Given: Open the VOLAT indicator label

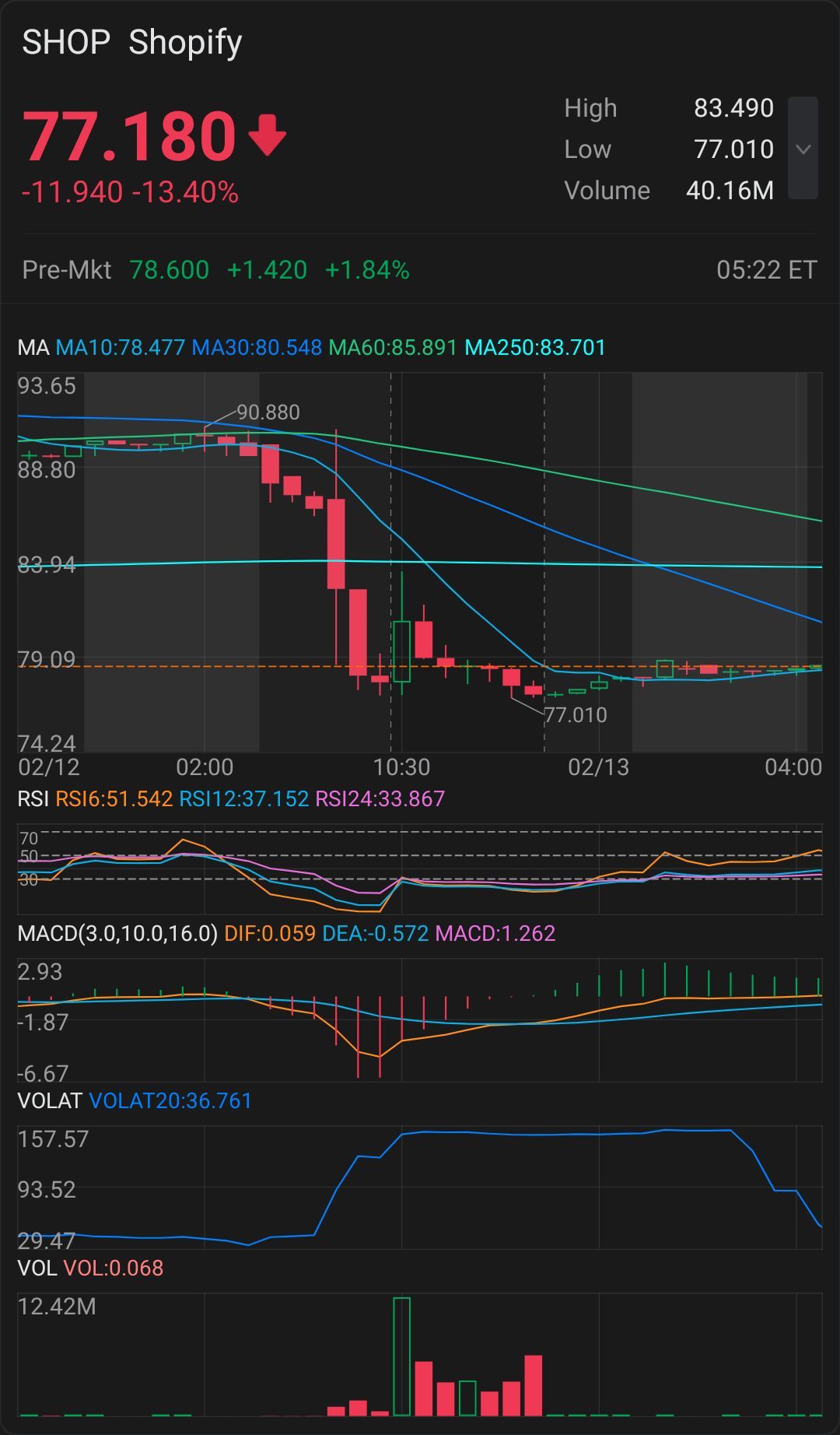Looking at the screenshot, I should 50,1101.
